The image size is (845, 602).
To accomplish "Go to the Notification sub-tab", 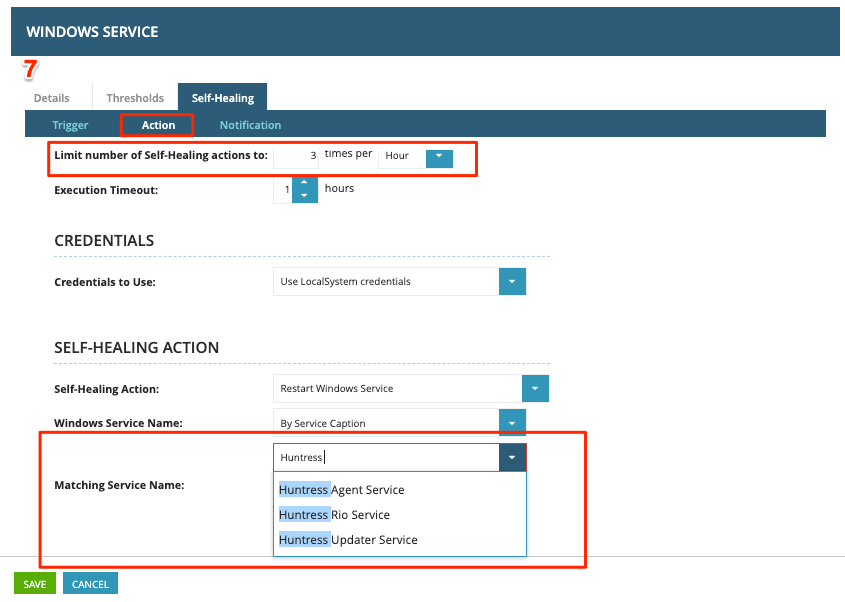I will click(x=250, y=125).
